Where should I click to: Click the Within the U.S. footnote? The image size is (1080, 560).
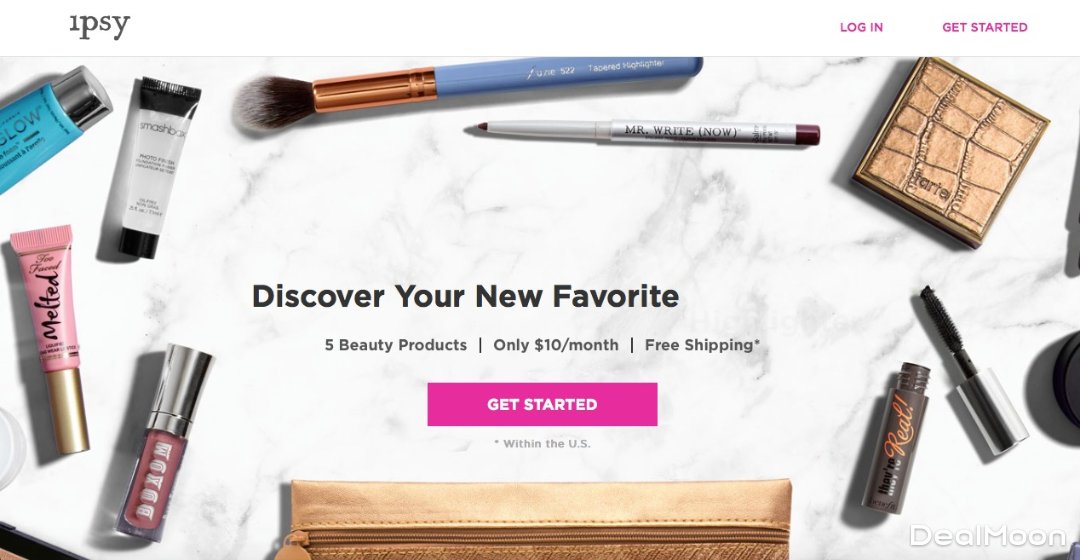coord(542,444)
